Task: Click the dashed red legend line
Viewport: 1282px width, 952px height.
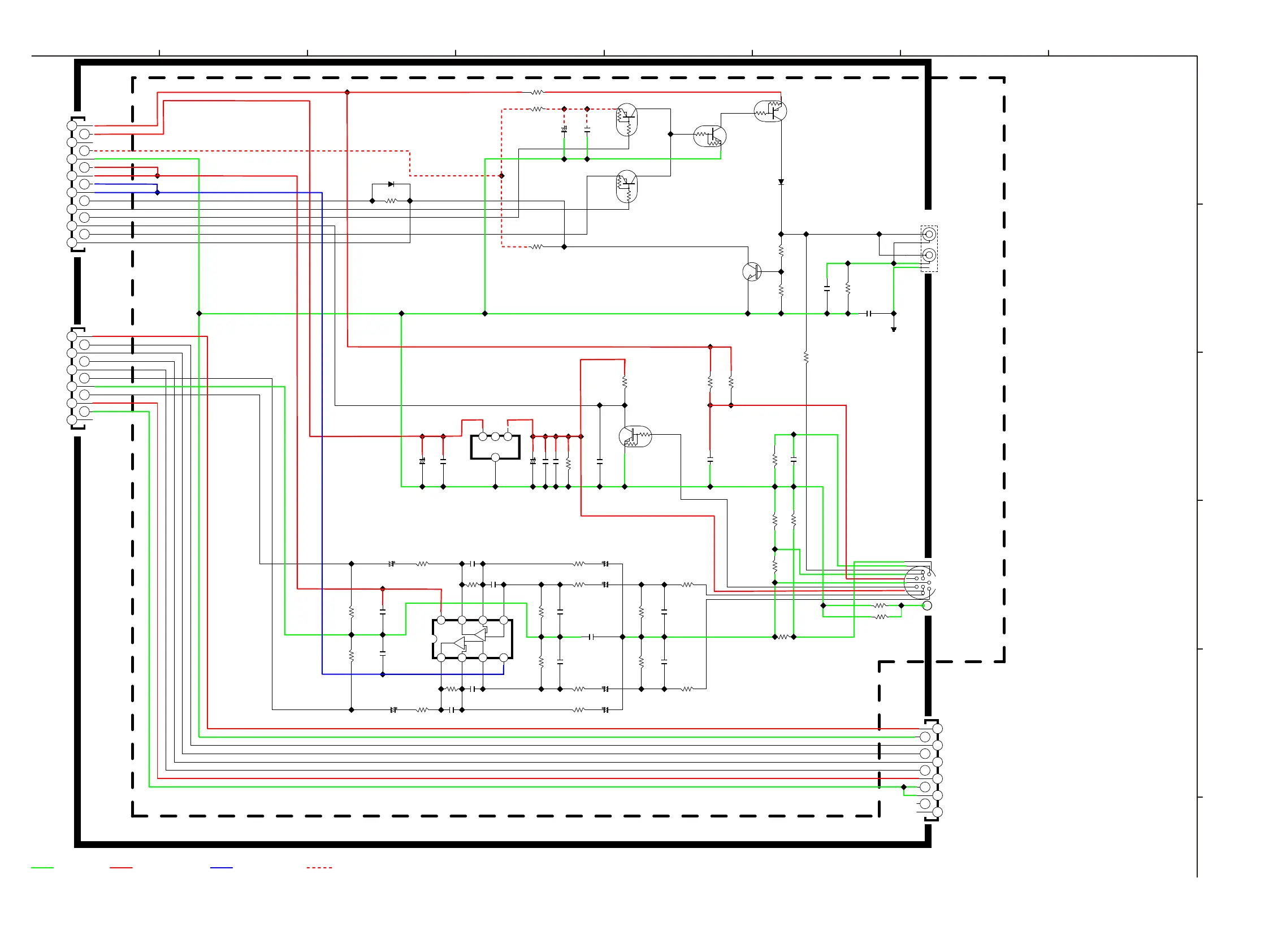Action: click(319, 867)
